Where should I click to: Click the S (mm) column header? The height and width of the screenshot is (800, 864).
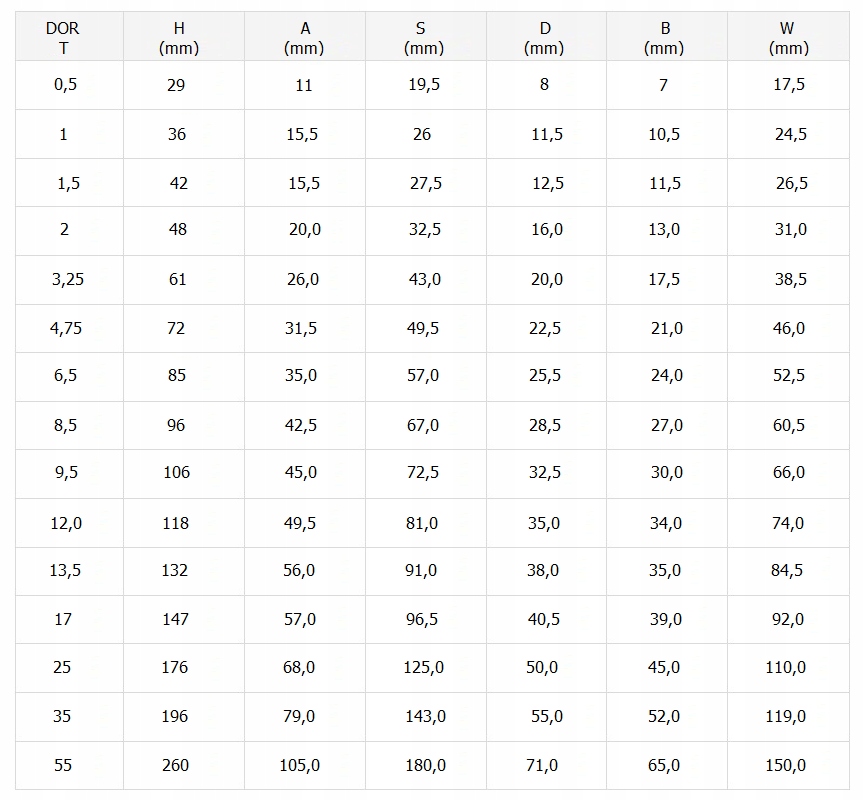[423, 38]
